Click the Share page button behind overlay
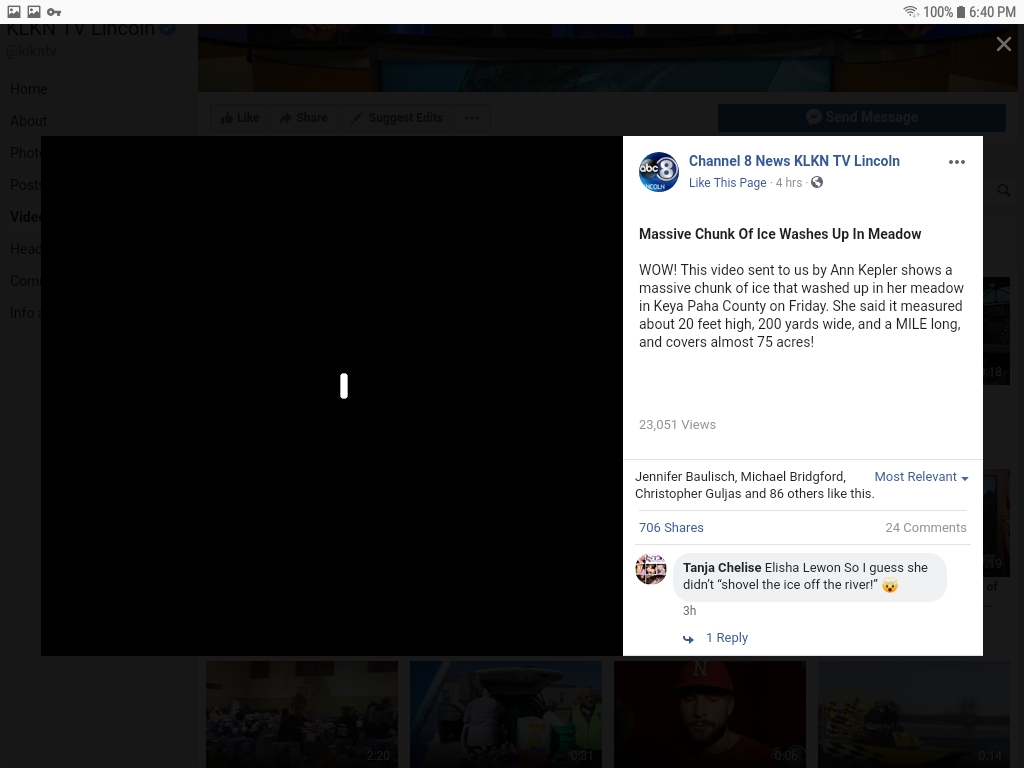The height and width of the screenshot is (768, 1024). (x=304, y=118)
